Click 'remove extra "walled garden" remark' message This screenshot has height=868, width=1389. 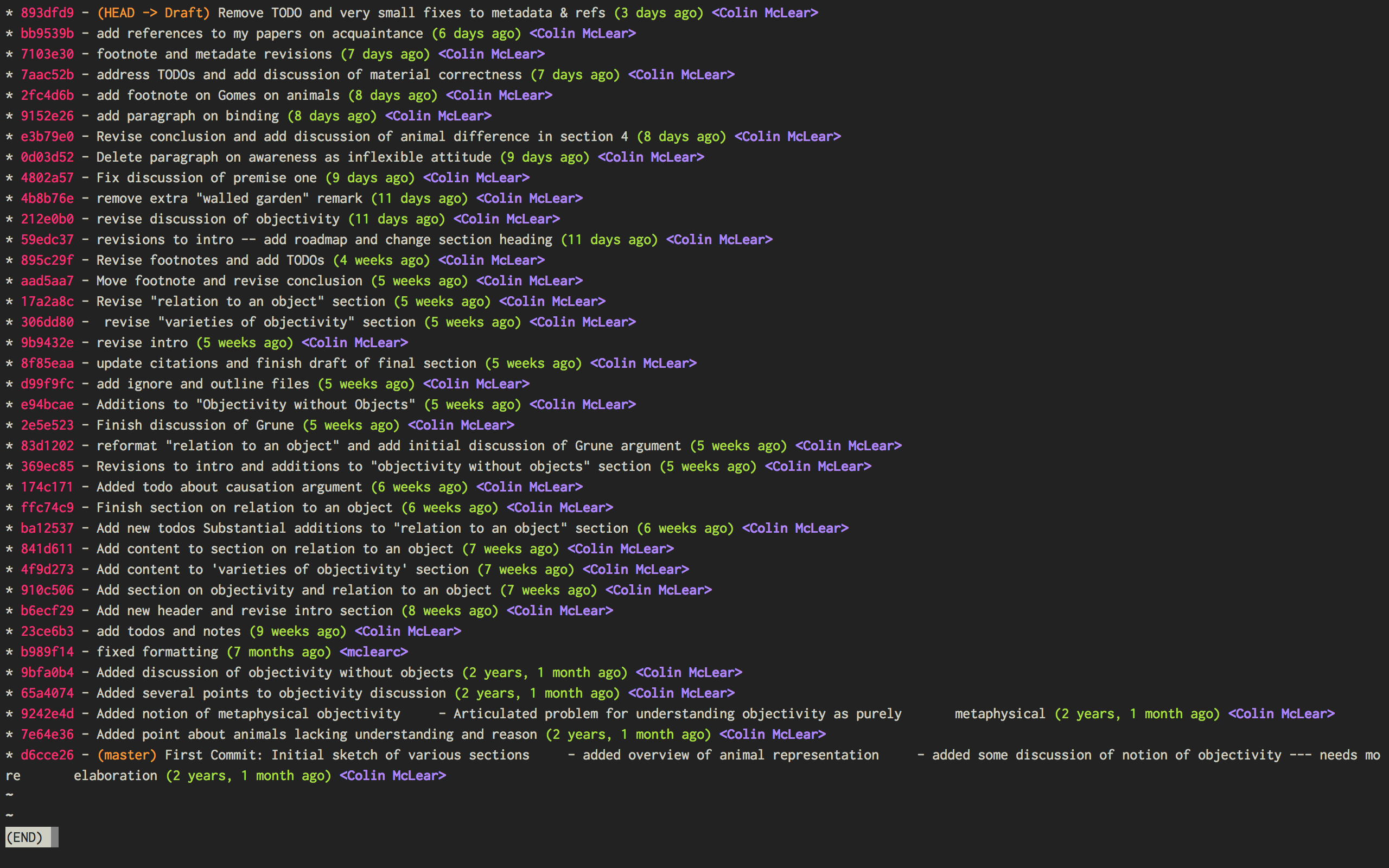(x=230, y=199)
